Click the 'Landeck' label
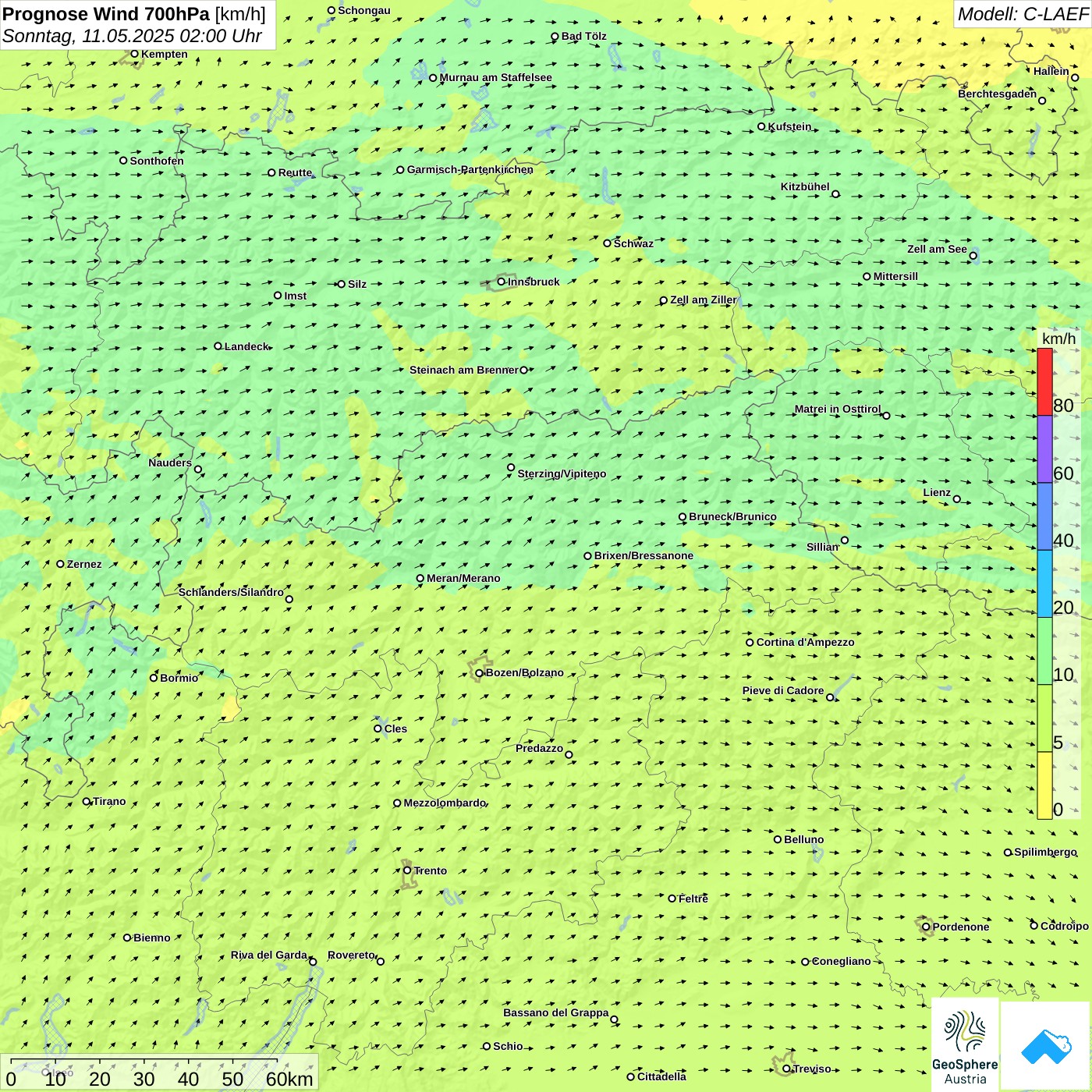 pos(246,346)
